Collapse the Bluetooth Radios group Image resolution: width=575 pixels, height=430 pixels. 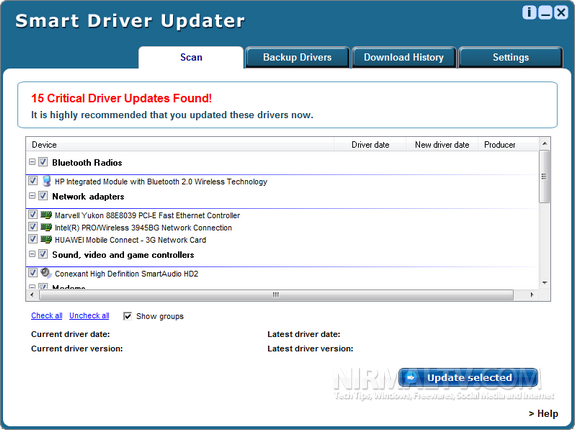tap(32, 162)
